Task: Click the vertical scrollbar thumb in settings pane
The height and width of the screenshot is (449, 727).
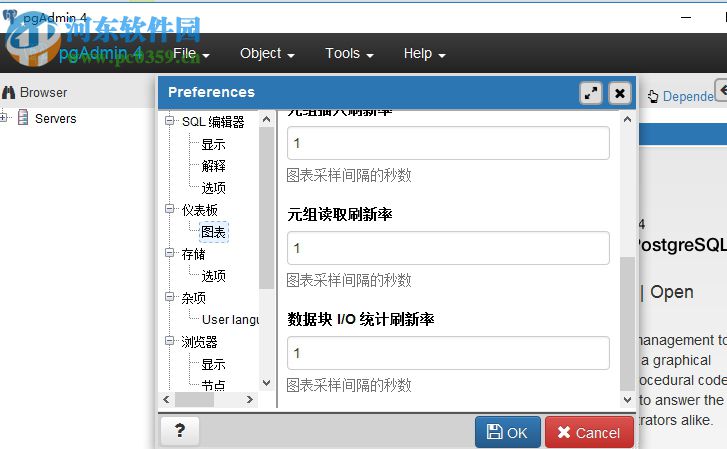Action: [627, 324]
